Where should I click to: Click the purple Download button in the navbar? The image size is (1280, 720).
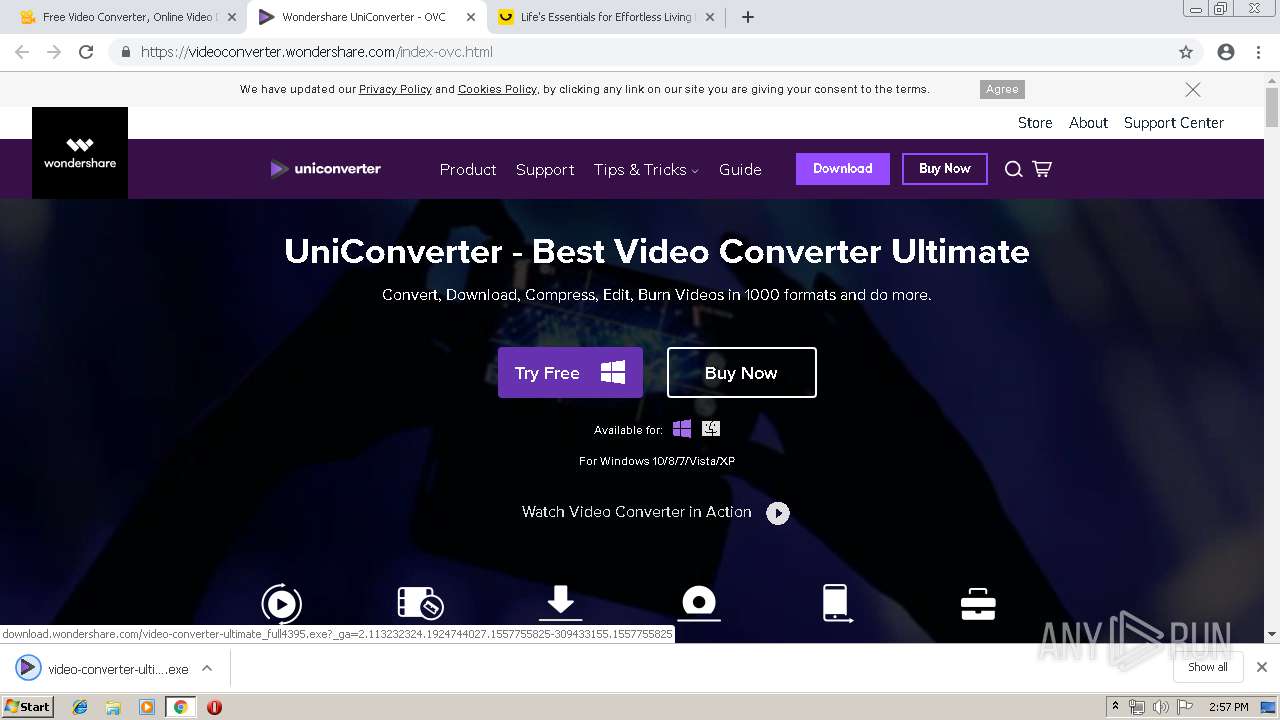[x=843, y=169]
